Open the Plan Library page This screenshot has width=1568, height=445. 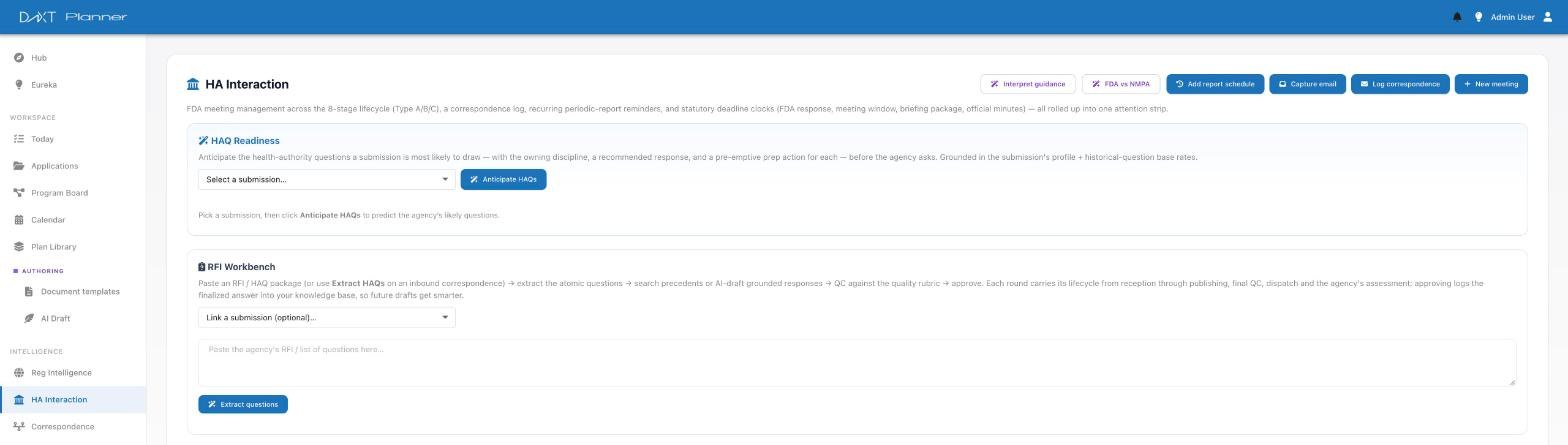73,247
